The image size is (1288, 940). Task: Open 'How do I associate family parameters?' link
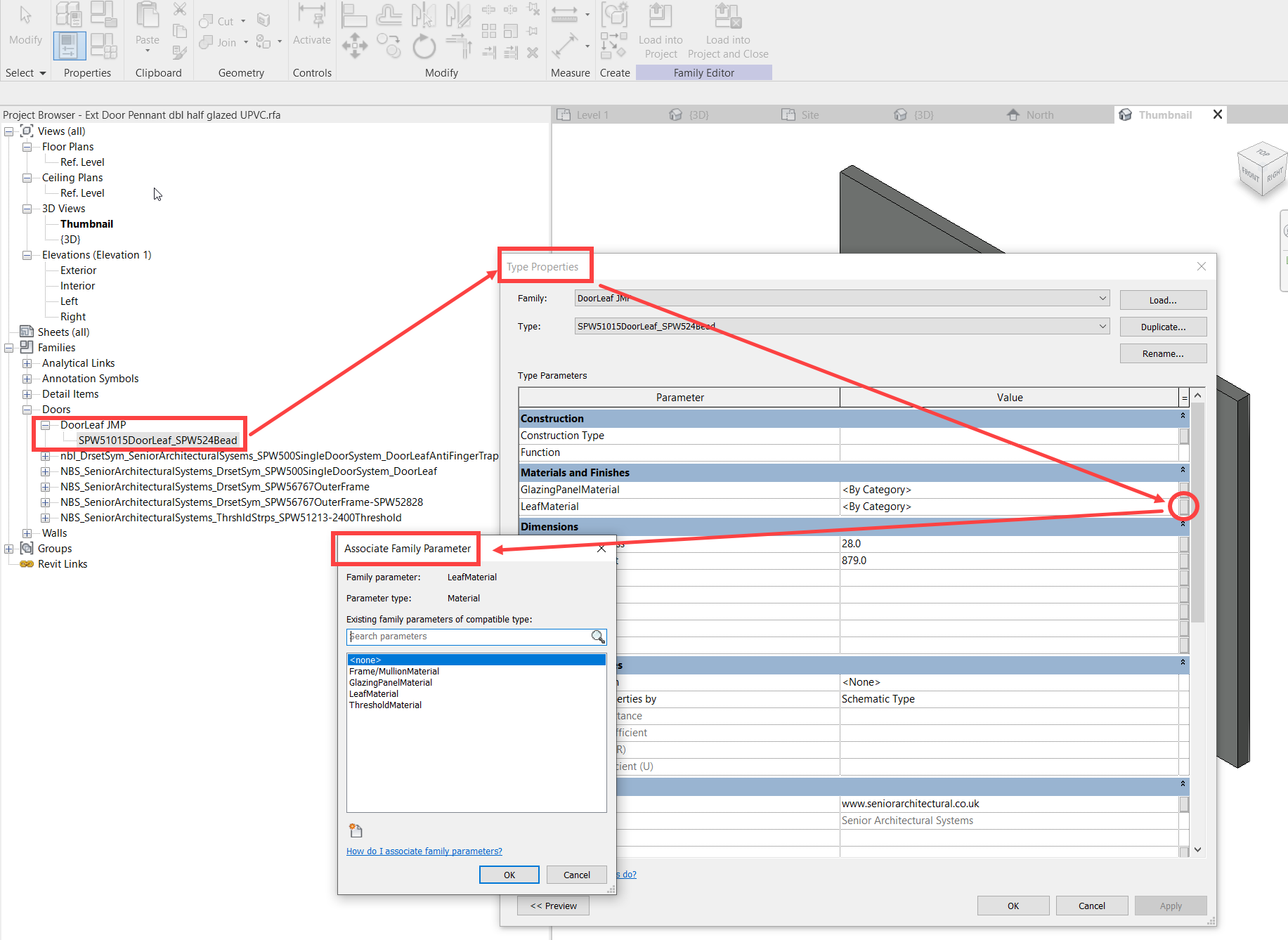(x=424, y=851)
